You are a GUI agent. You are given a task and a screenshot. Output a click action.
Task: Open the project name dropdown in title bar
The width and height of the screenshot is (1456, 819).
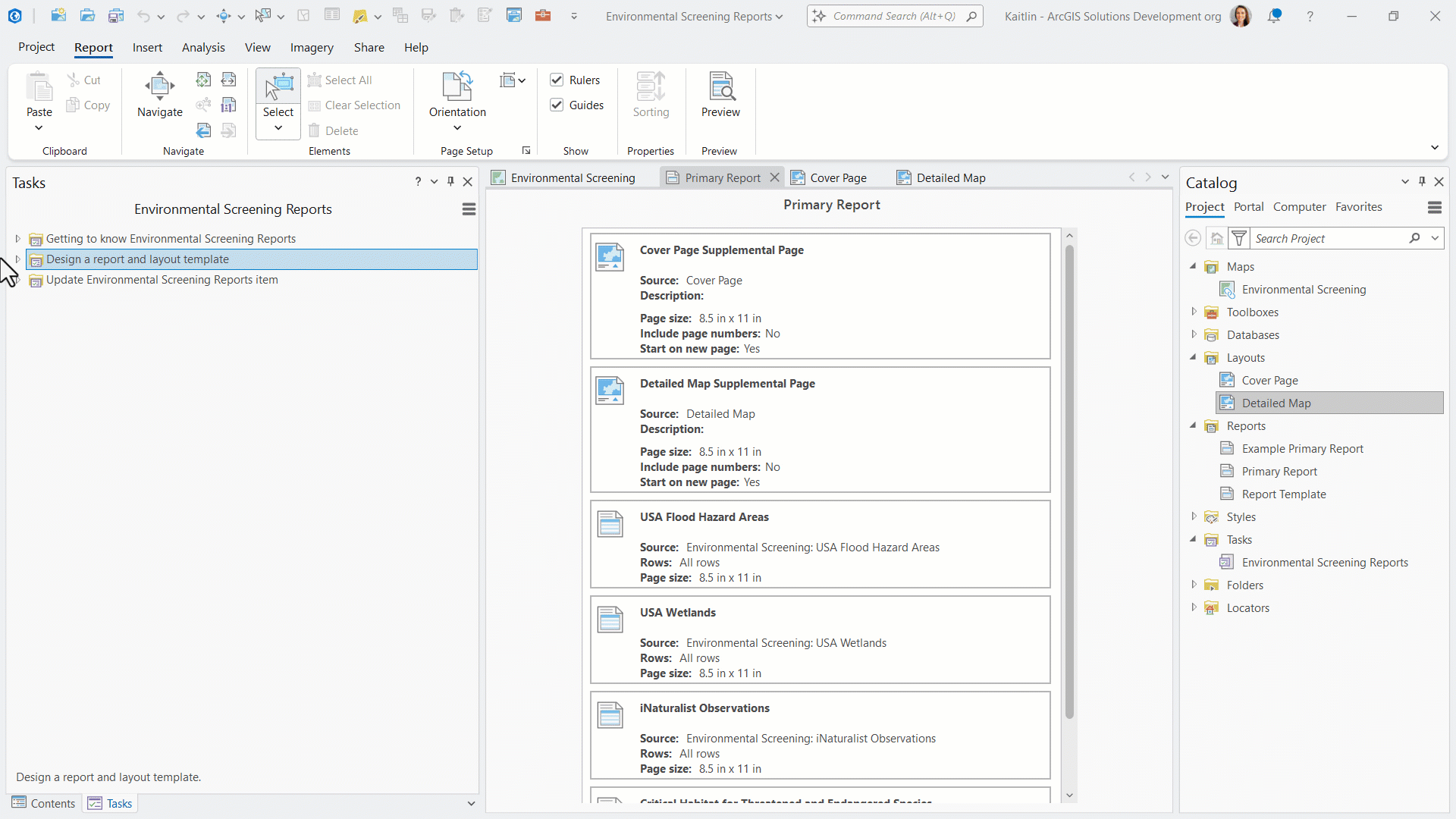pyautogui.click(x=779, y=17)
